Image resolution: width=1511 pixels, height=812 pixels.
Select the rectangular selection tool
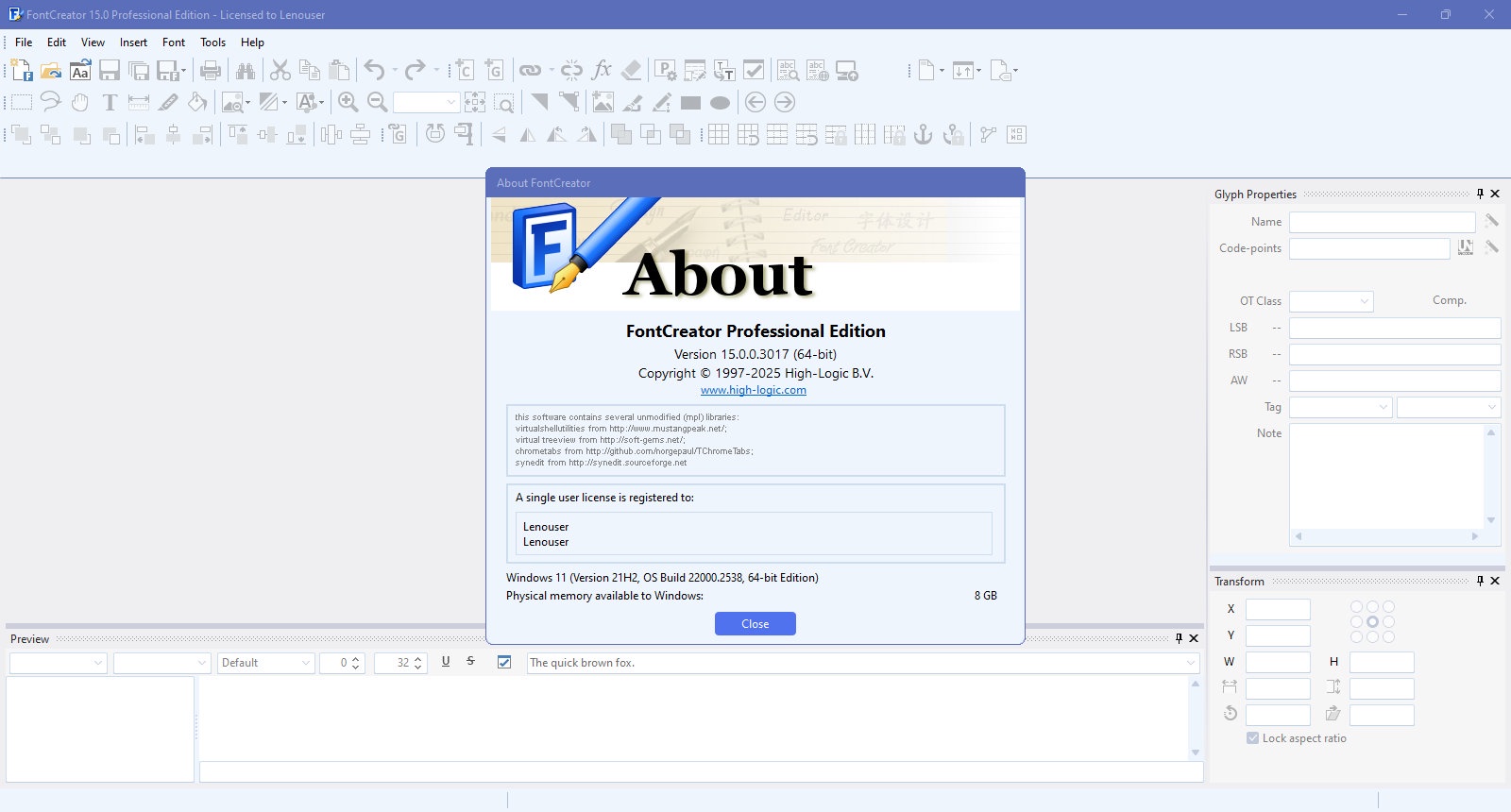[x=22, y=102]
